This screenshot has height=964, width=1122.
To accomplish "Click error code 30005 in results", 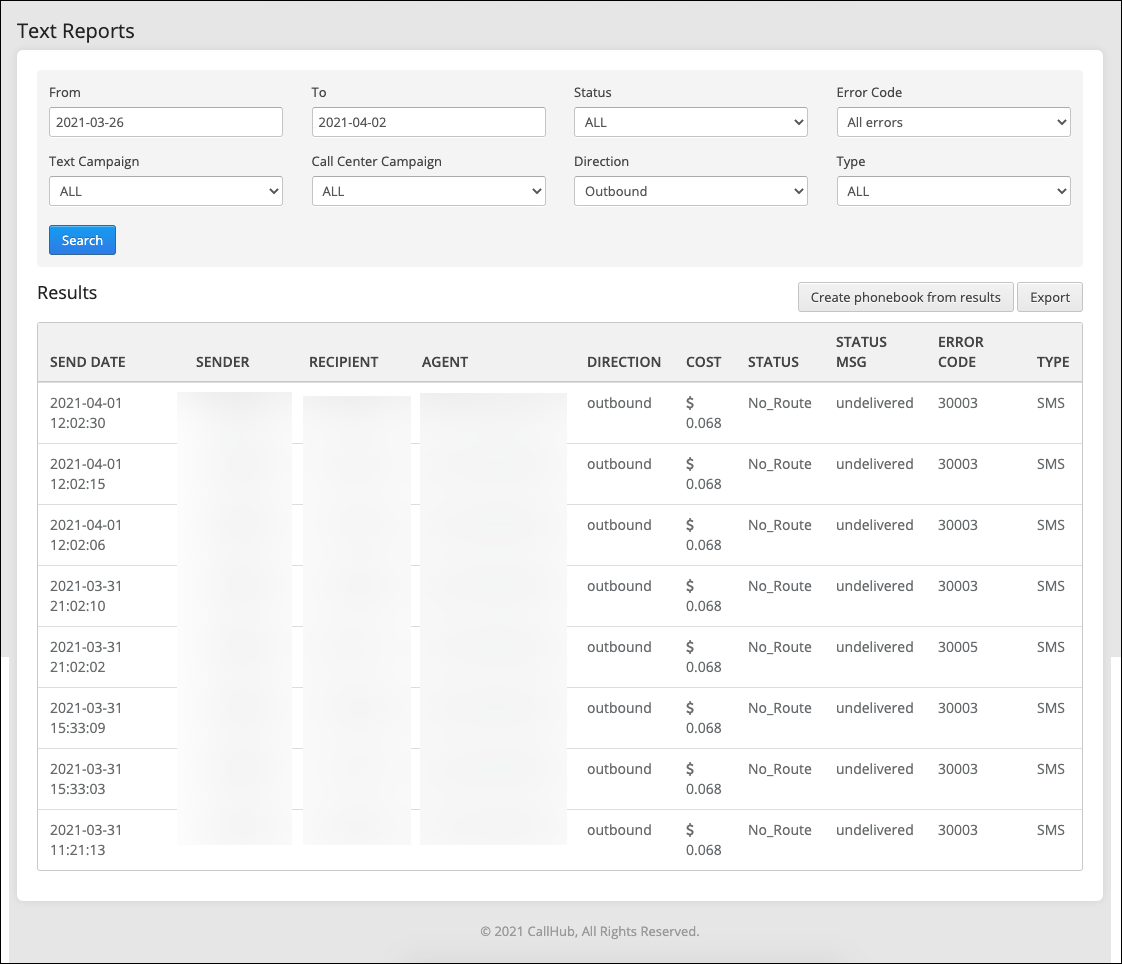I will [957, 647].
